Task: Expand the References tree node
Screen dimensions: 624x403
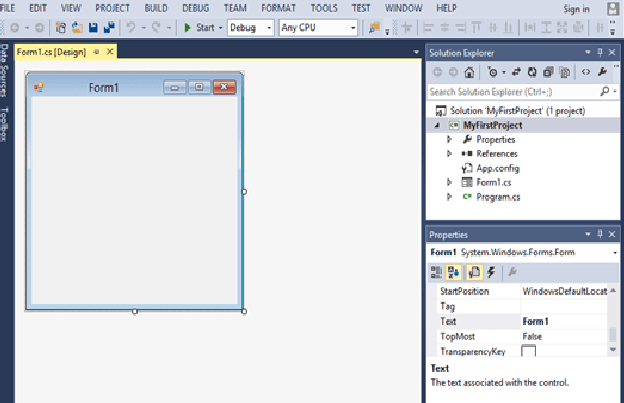Action: click(x=450, y=154)
